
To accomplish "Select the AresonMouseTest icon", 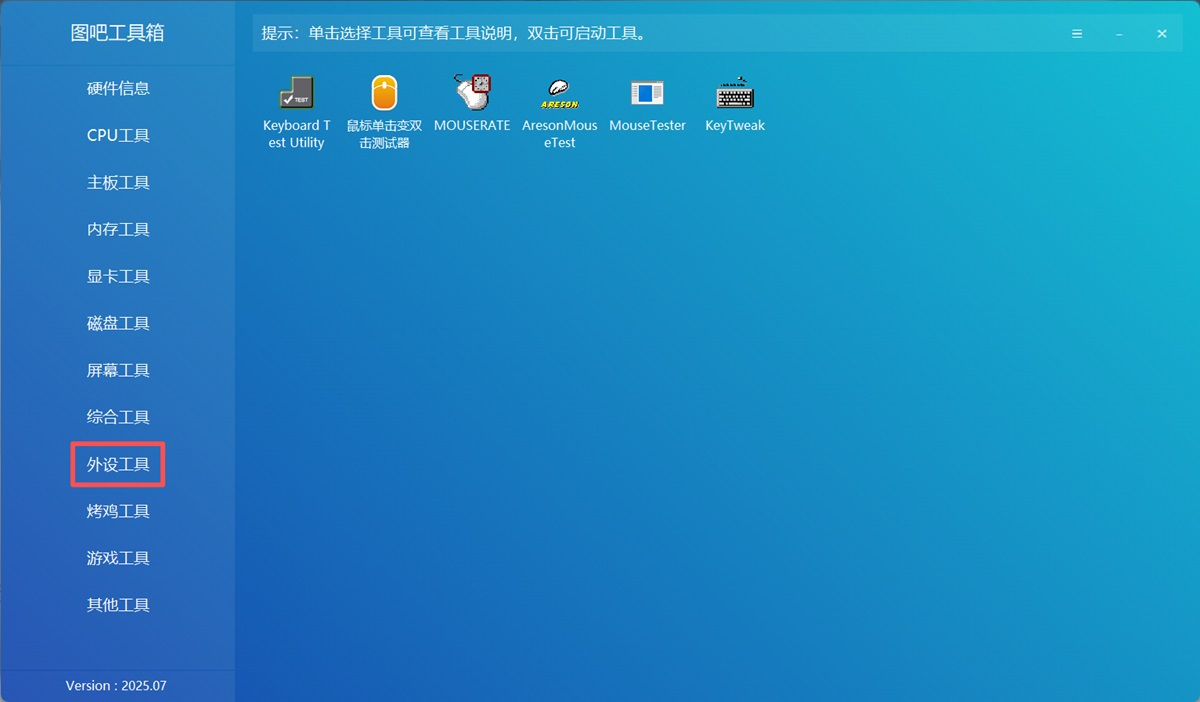I will [x=560, y=93].
